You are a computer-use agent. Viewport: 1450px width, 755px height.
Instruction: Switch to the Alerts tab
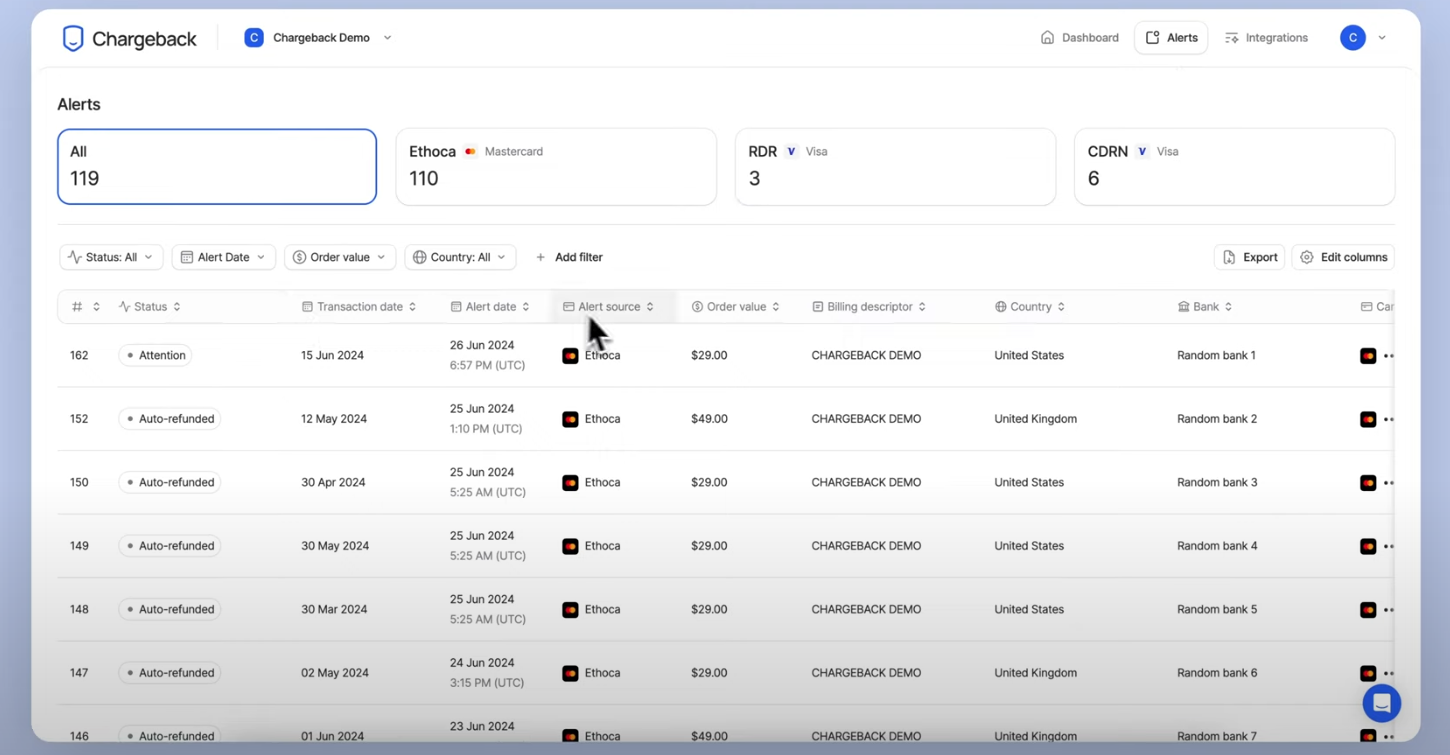tap(1170, 37)
